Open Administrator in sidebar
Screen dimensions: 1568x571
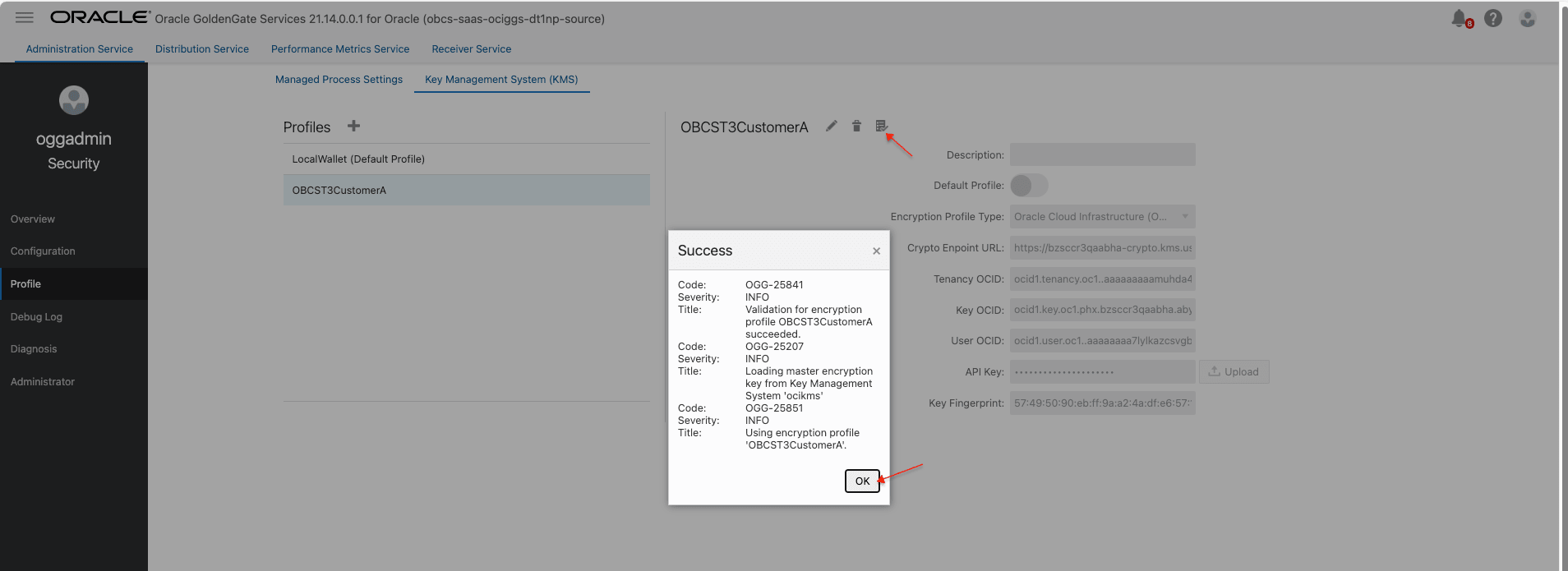click(43, 382)
